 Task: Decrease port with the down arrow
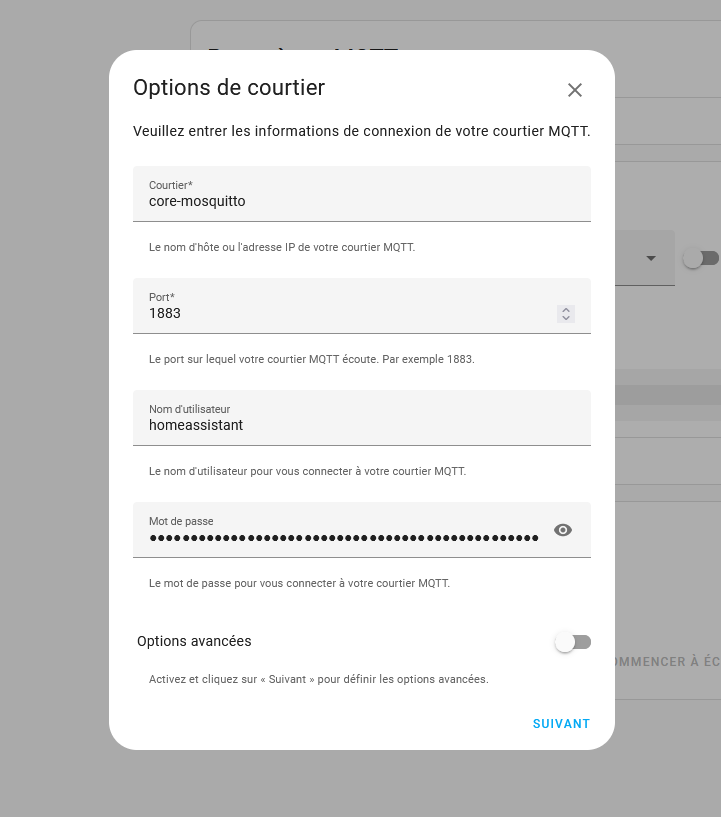pos(566,318)
